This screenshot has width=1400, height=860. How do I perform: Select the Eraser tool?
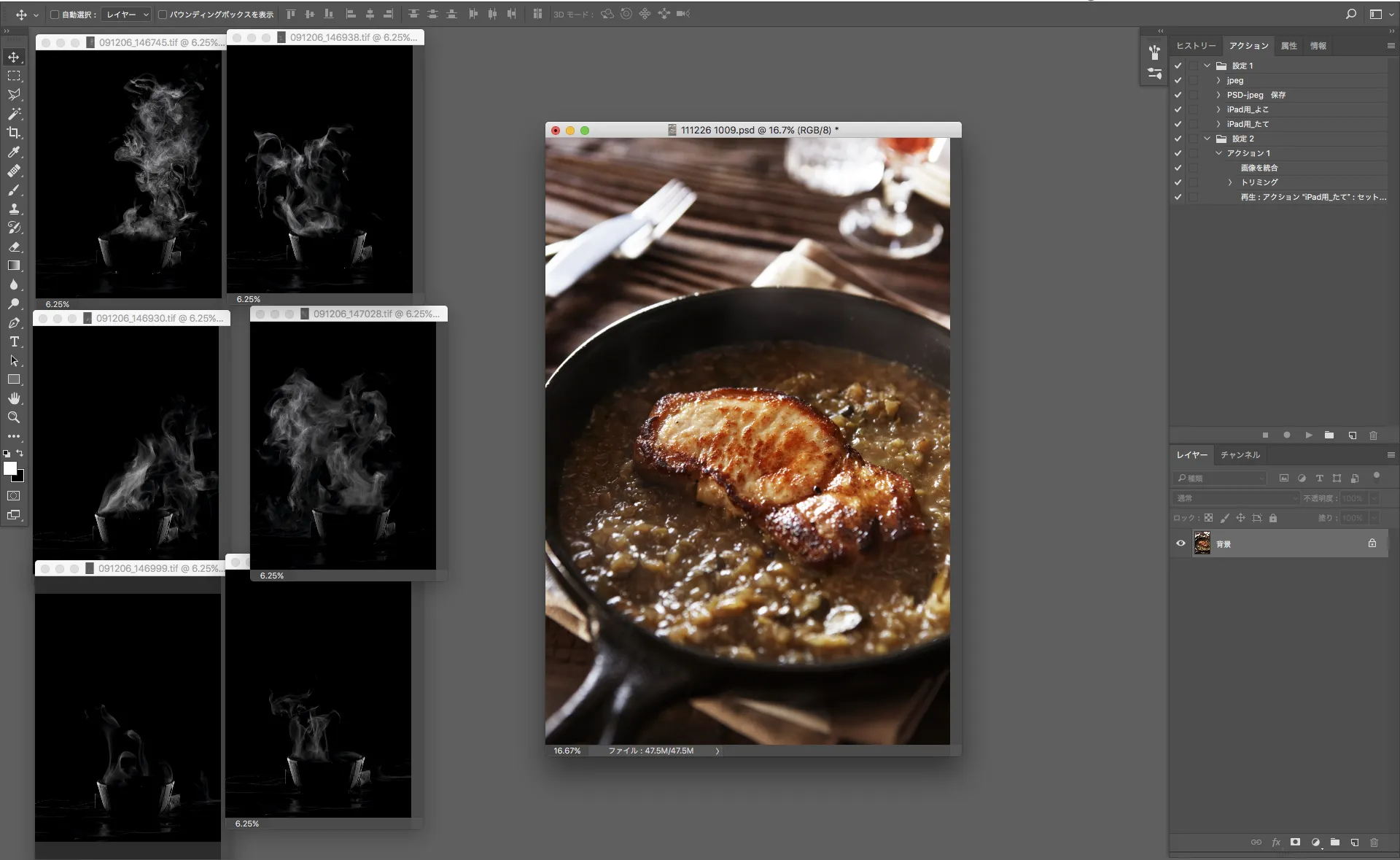coord(14,247)
